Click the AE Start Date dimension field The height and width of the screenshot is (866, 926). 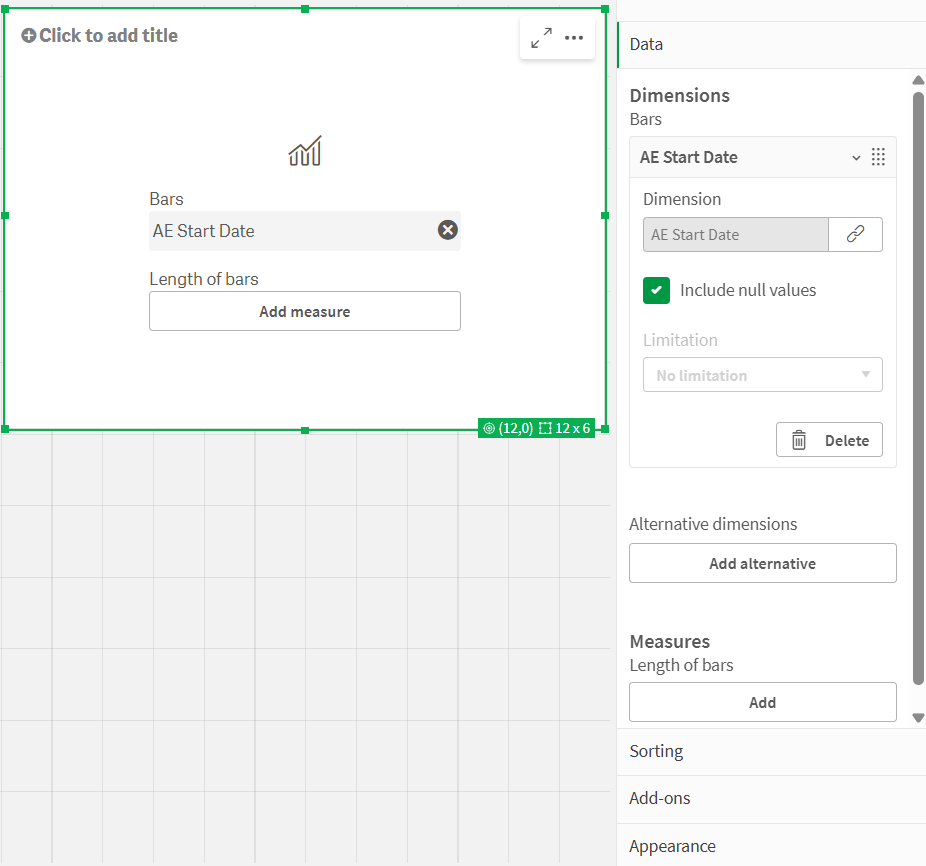click(735, 235)
